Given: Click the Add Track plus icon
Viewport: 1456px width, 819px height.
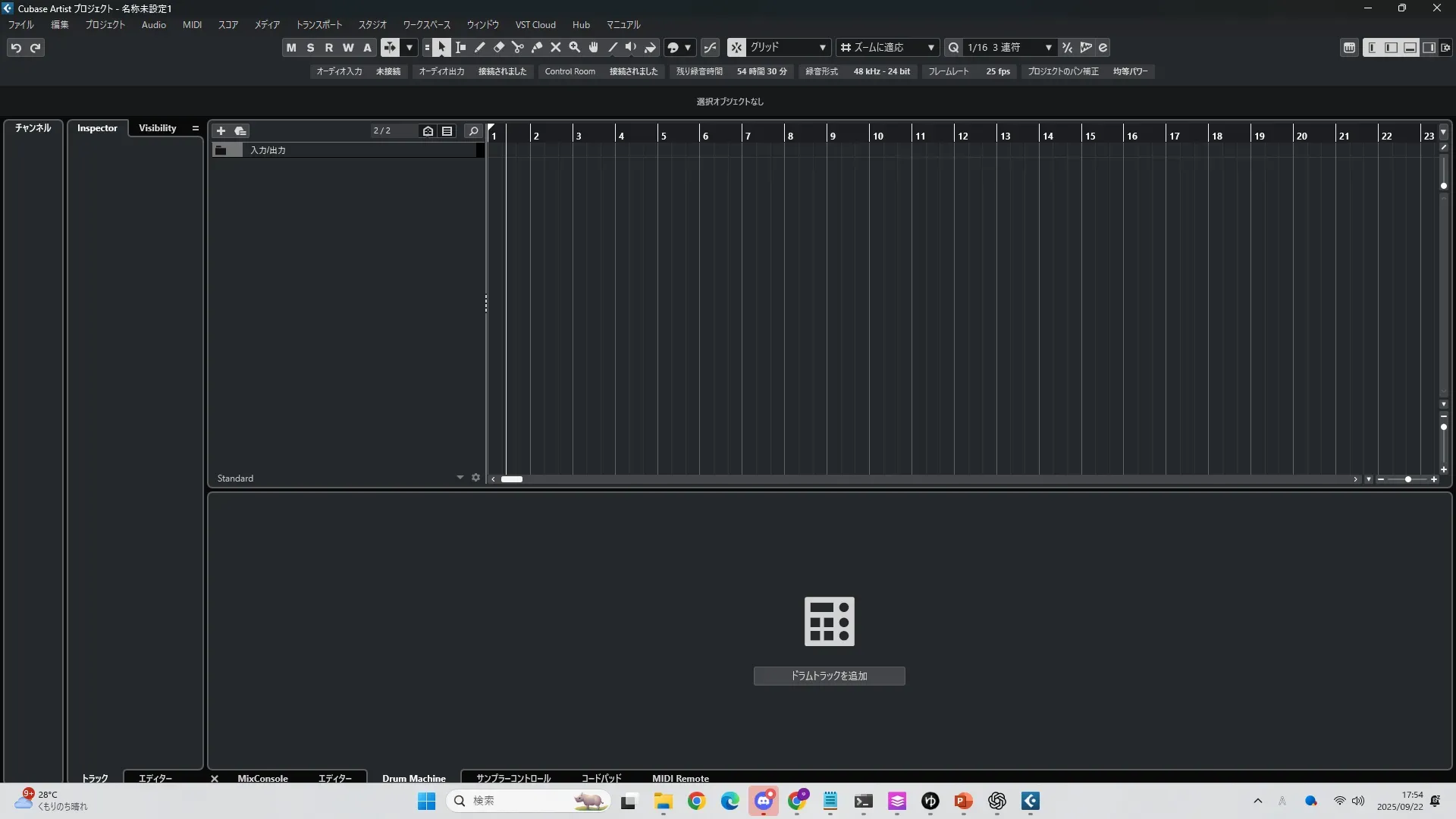Looking at the screenshot, I should (x=221, y=130).
